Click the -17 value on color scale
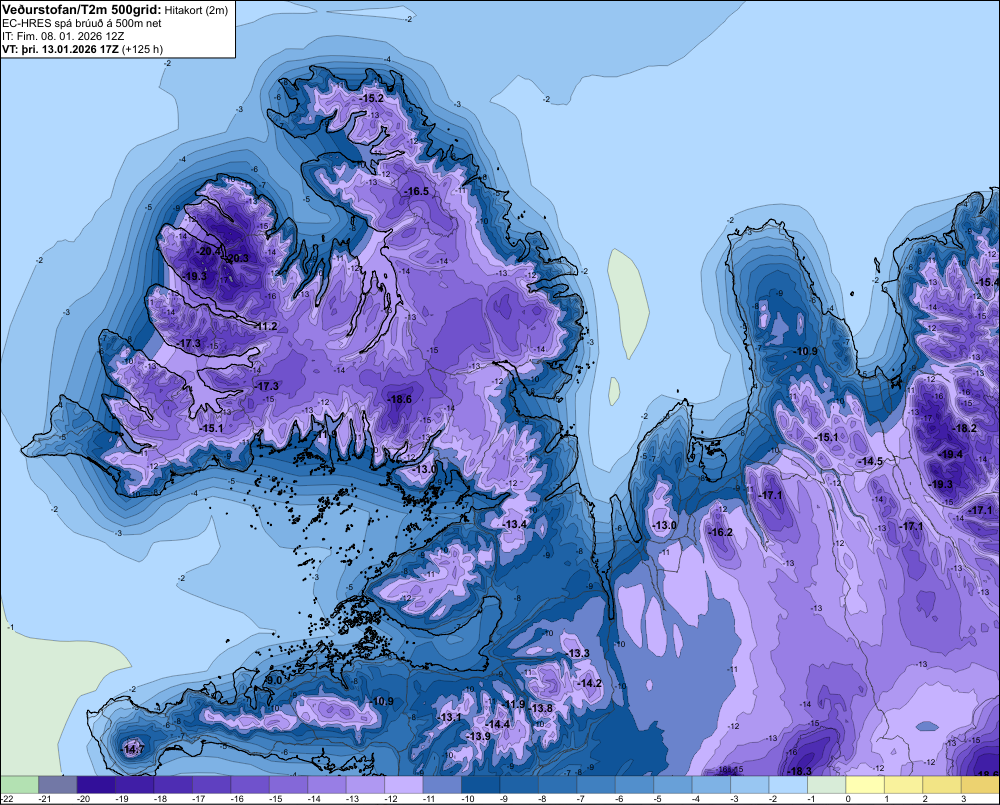The height and width of the screenshot is (805, 1000). coord(199,799)
